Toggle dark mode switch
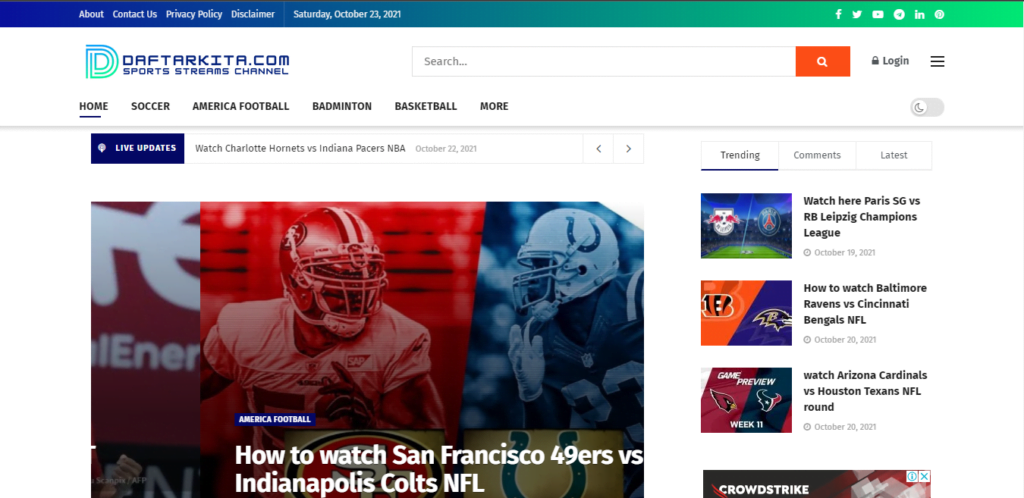 (927, 108)
